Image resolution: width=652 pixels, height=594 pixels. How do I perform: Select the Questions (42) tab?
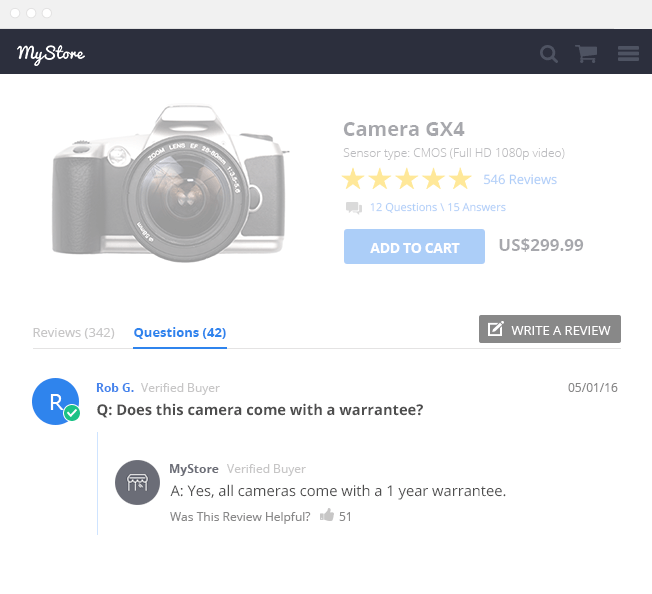point(180,332)
